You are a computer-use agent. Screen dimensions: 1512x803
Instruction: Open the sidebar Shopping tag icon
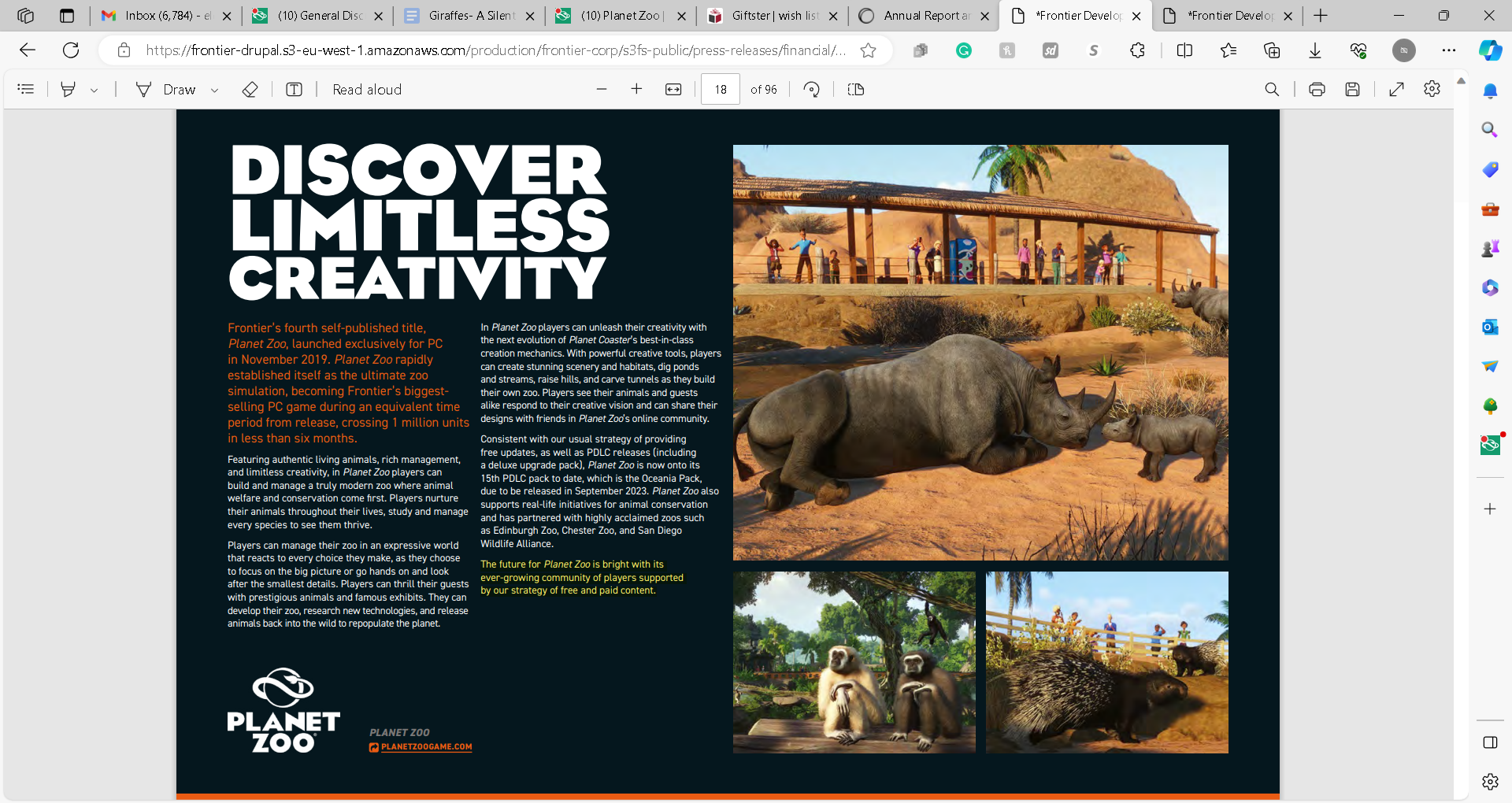click(x=1490, y=169)
